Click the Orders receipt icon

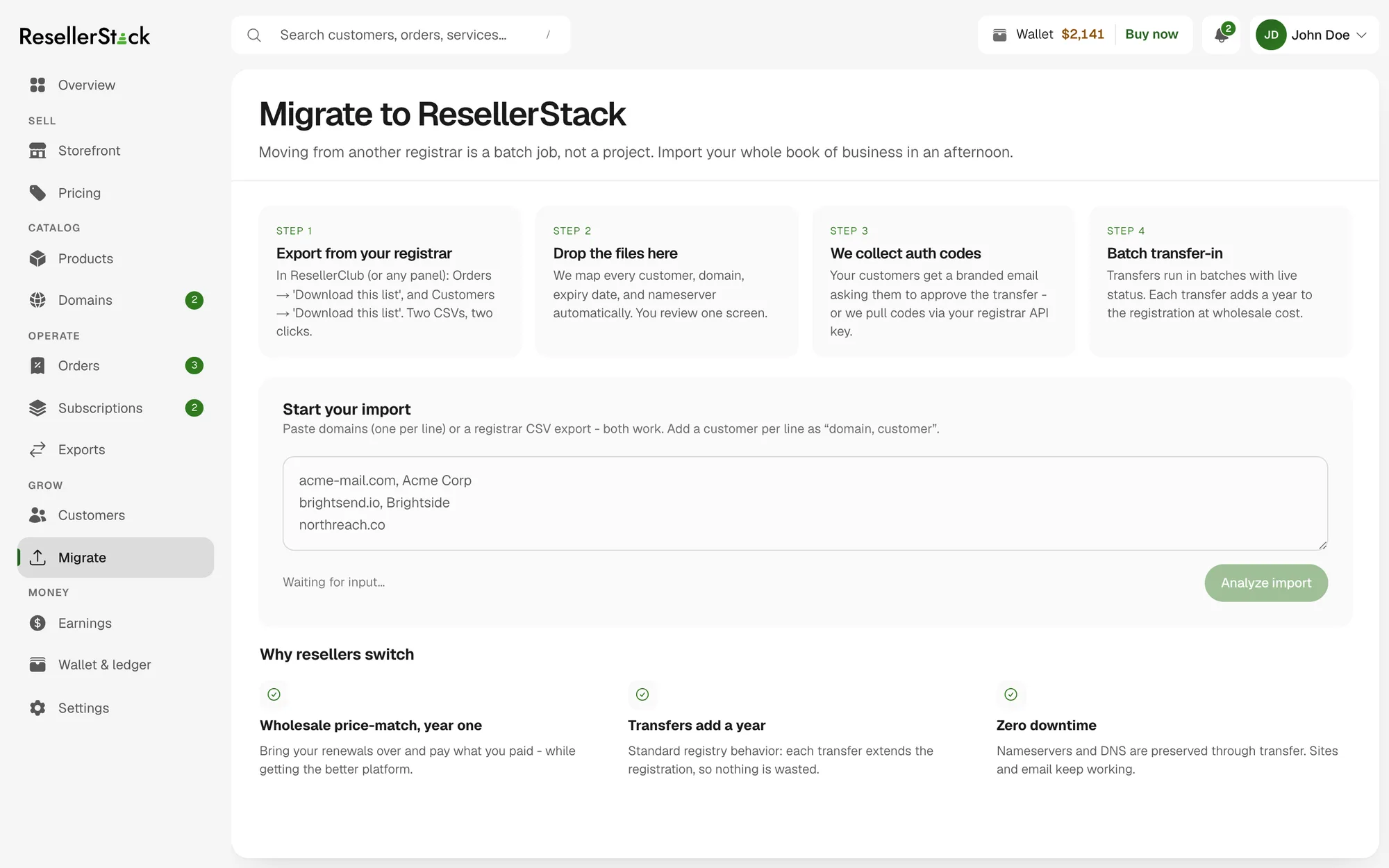pyautogui.click(x=38, y=366)
